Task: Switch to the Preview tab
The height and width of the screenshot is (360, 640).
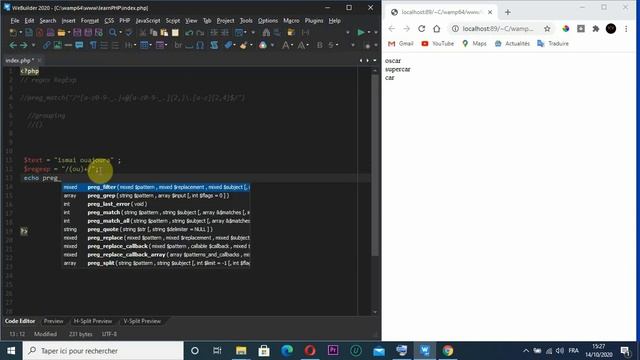Action: coord(53,321)
